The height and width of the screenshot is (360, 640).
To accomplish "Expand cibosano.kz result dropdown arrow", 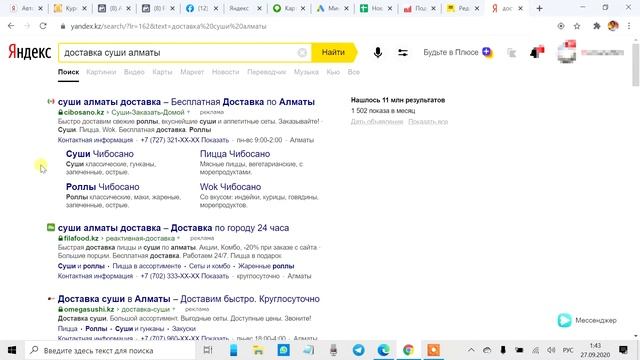I will point(189,112).
